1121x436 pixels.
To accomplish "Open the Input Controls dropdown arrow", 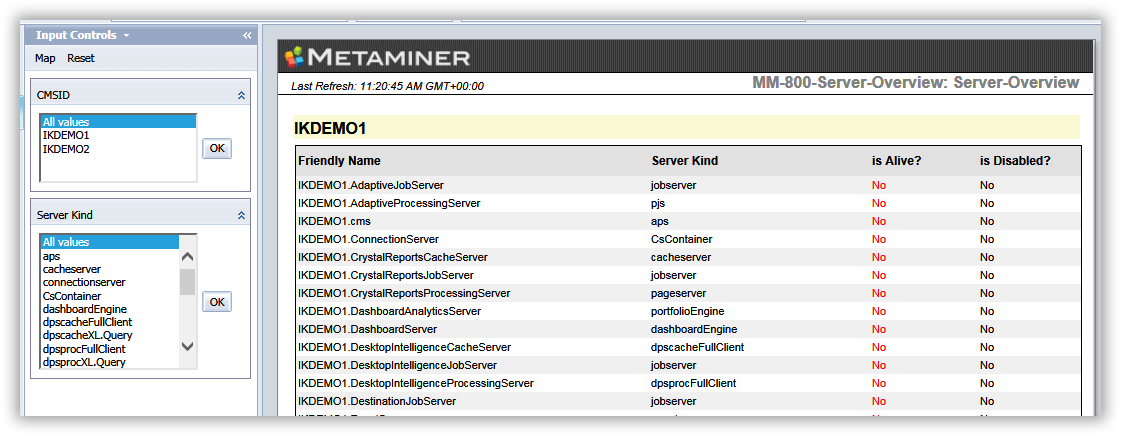I will point(127,35).
